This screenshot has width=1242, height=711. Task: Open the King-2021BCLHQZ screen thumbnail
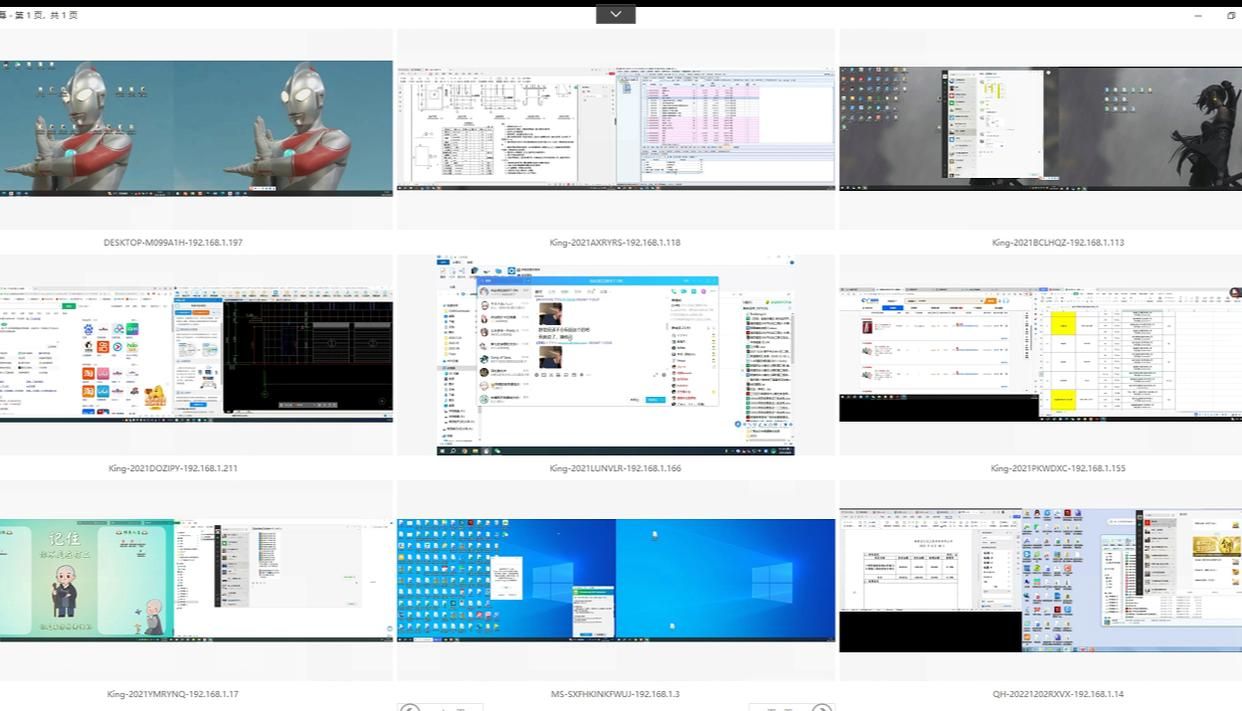pyautogui.click(x=1040, y=129)
